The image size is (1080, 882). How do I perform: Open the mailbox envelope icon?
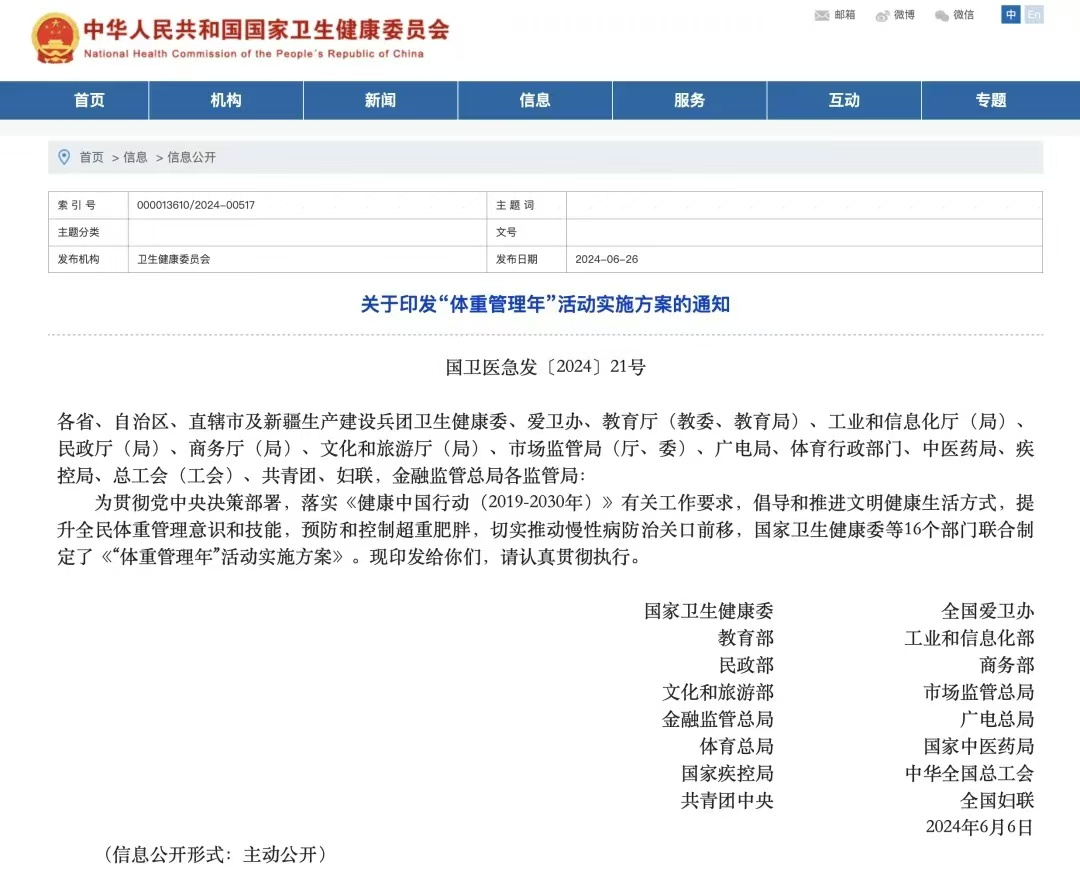(x=822, y=15)
